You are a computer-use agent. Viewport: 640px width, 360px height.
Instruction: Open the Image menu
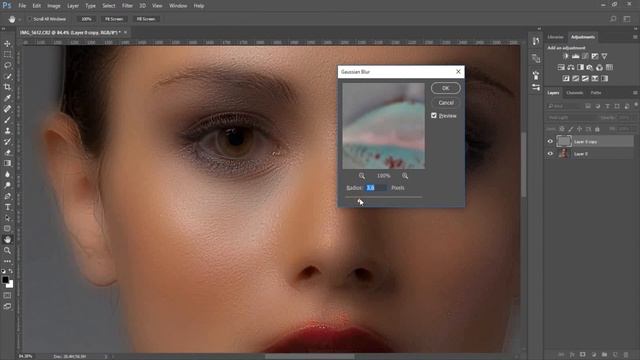(53, 6)
